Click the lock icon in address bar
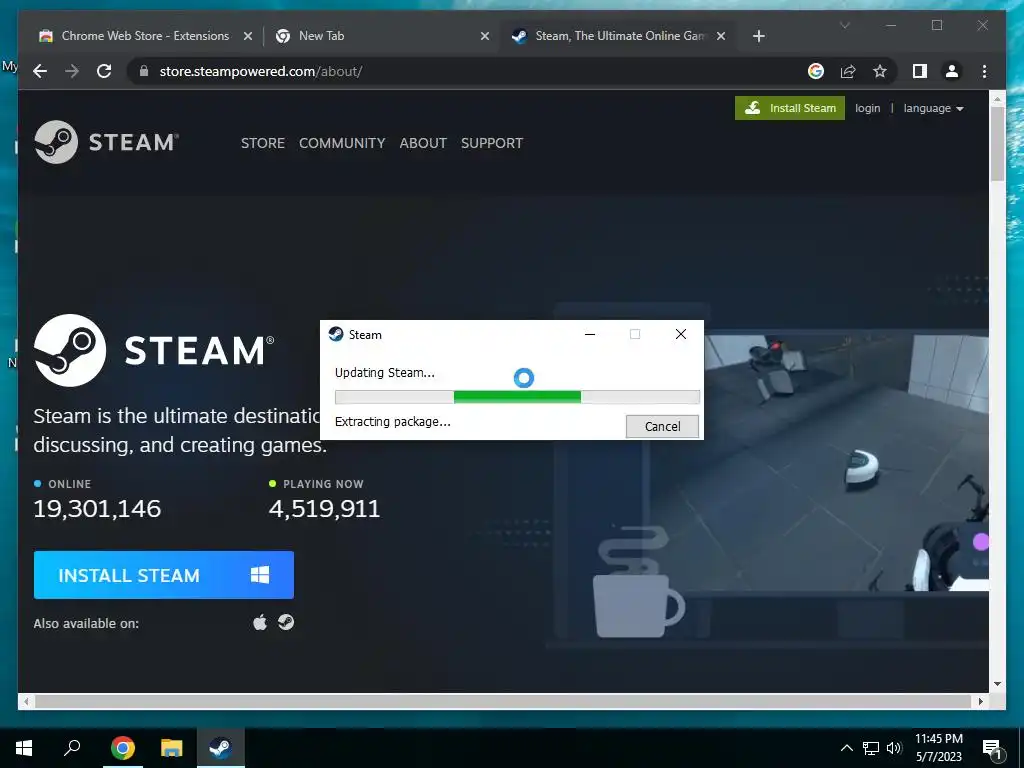The width and height of the screenshot is (1024, 768). click(x=144, y=71)
